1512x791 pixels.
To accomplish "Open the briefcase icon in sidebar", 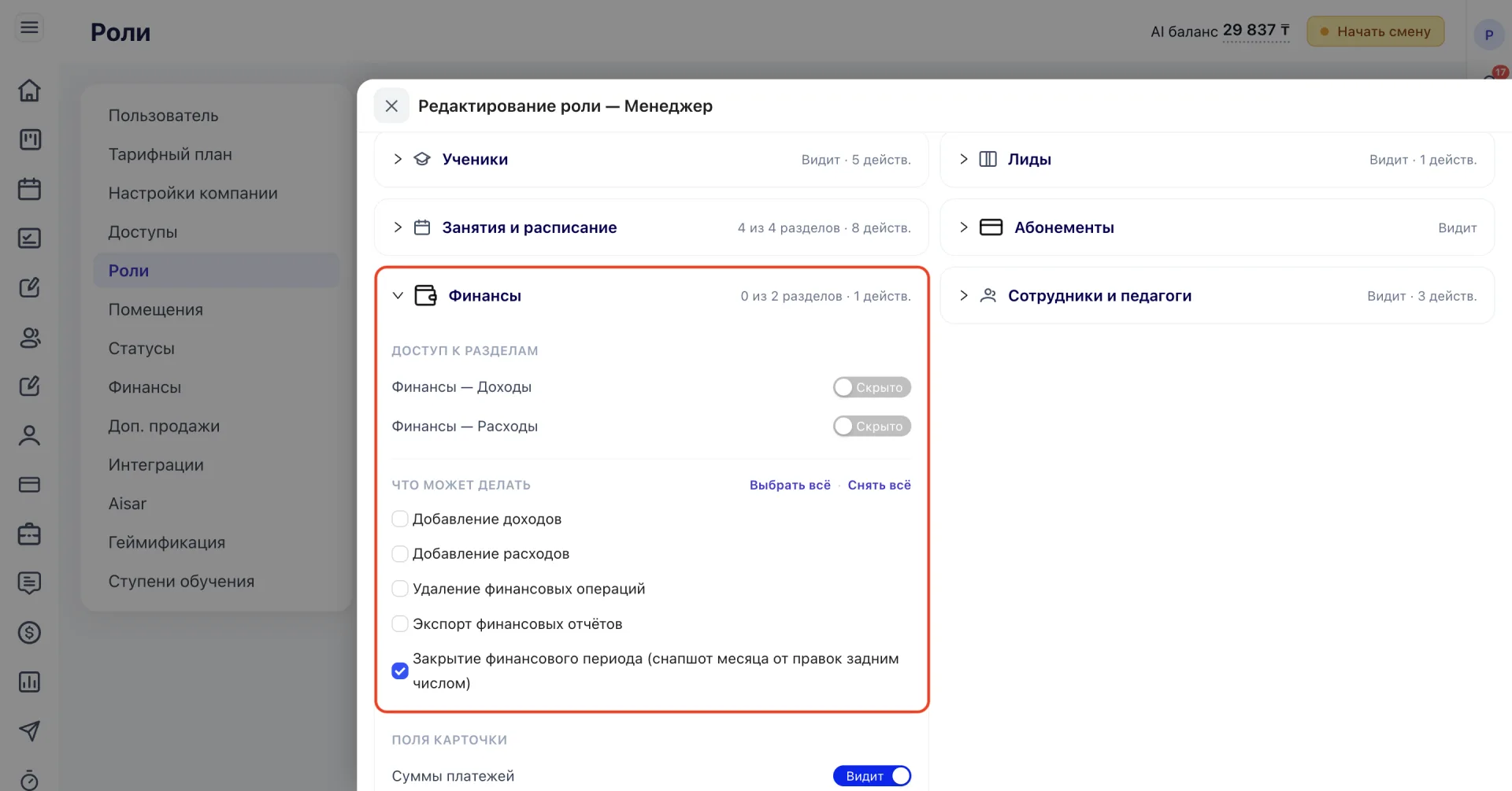I will tap(29, 534).
